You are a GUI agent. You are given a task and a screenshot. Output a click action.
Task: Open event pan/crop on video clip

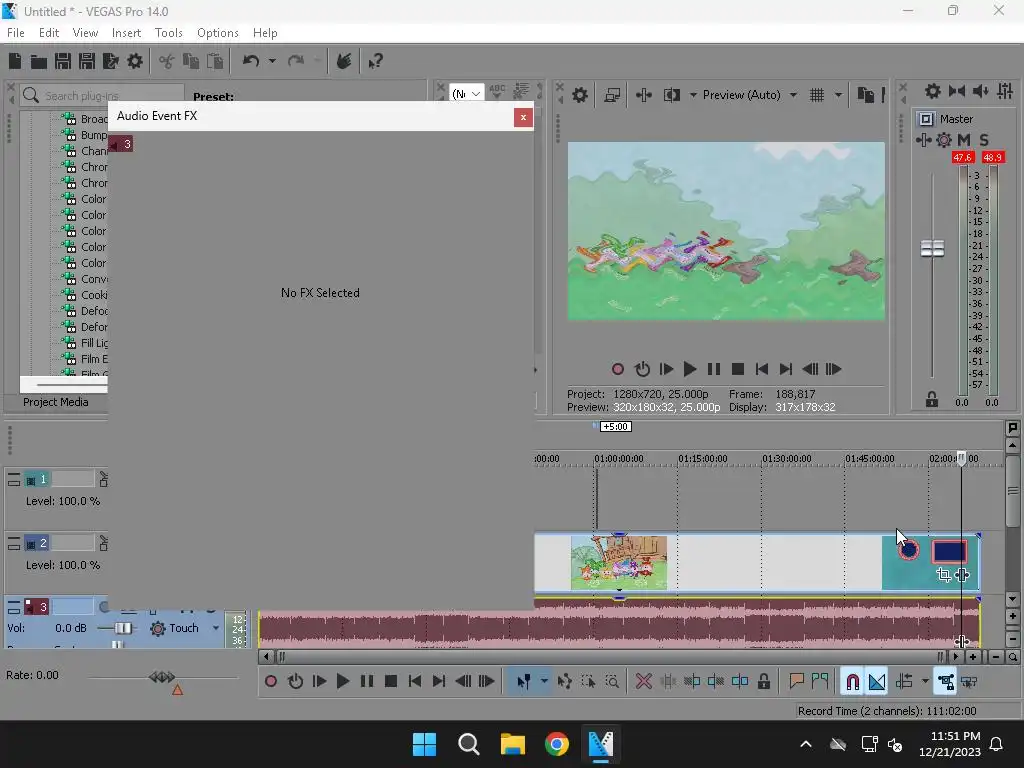(943, 575)
